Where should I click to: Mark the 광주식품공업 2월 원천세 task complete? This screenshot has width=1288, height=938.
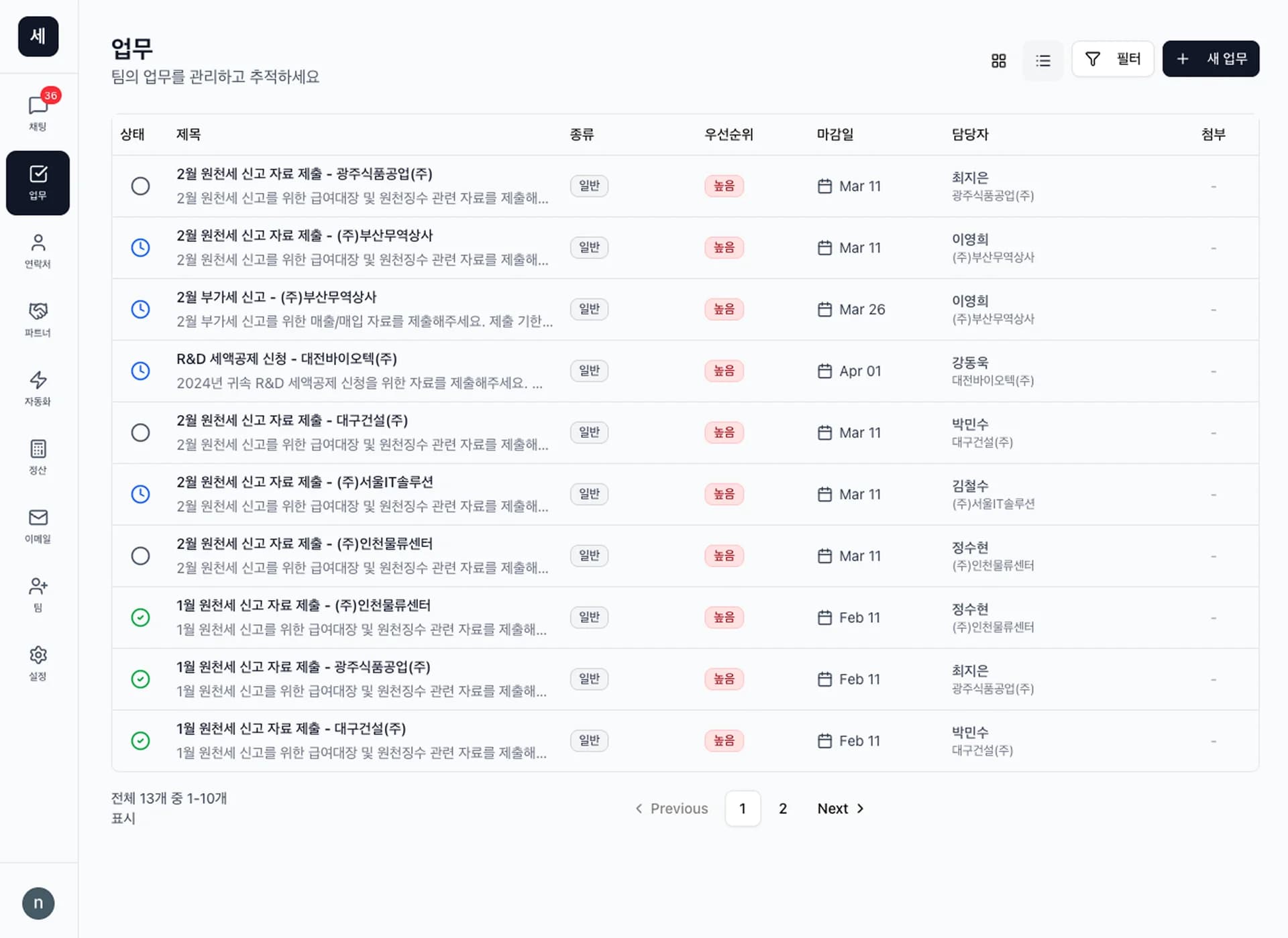[x=141, y=186]
